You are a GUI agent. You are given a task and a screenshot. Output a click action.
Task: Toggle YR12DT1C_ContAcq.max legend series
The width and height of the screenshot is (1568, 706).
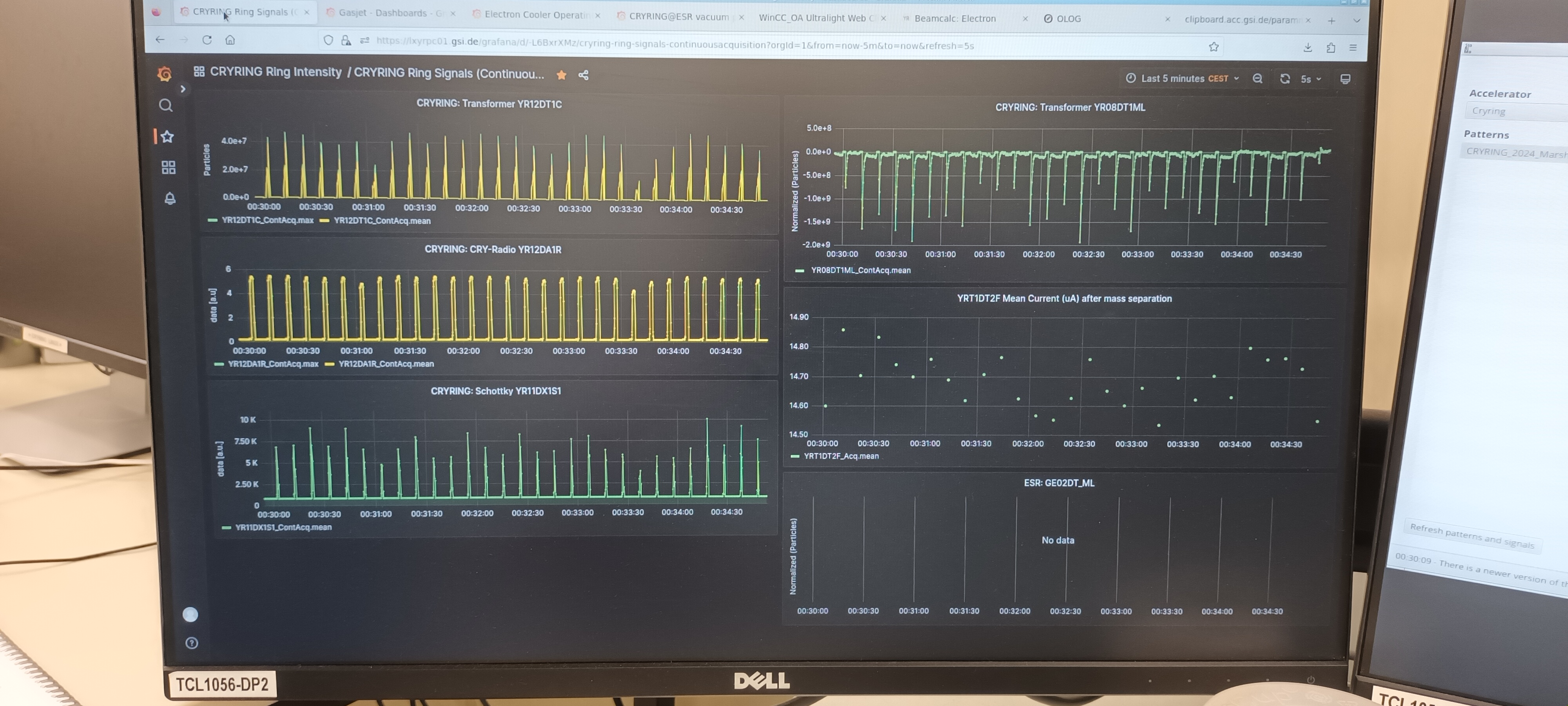click(x=267, y=220)
